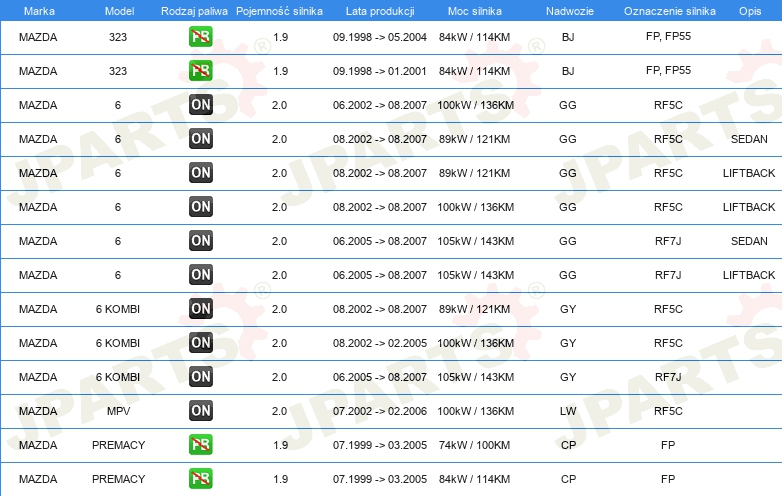Click the PB fuel icon in the 323 row ending 05.2004

tap(200, 36)
